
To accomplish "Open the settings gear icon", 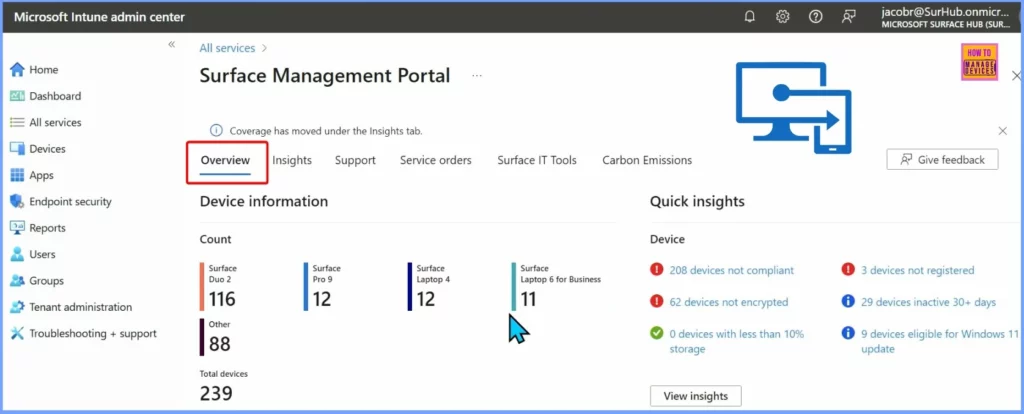I will [x=782, y=17].
